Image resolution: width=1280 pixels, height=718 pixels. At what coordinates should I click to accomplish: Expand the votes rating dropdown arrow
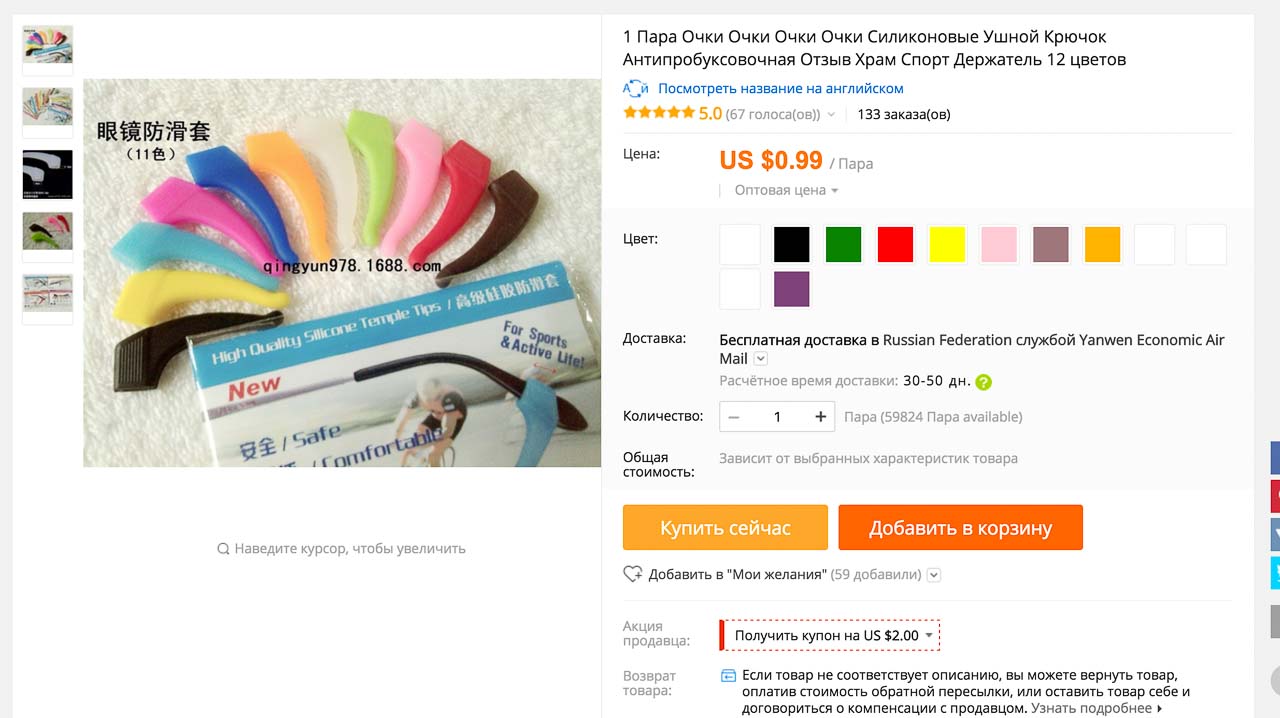click(831, 115)
